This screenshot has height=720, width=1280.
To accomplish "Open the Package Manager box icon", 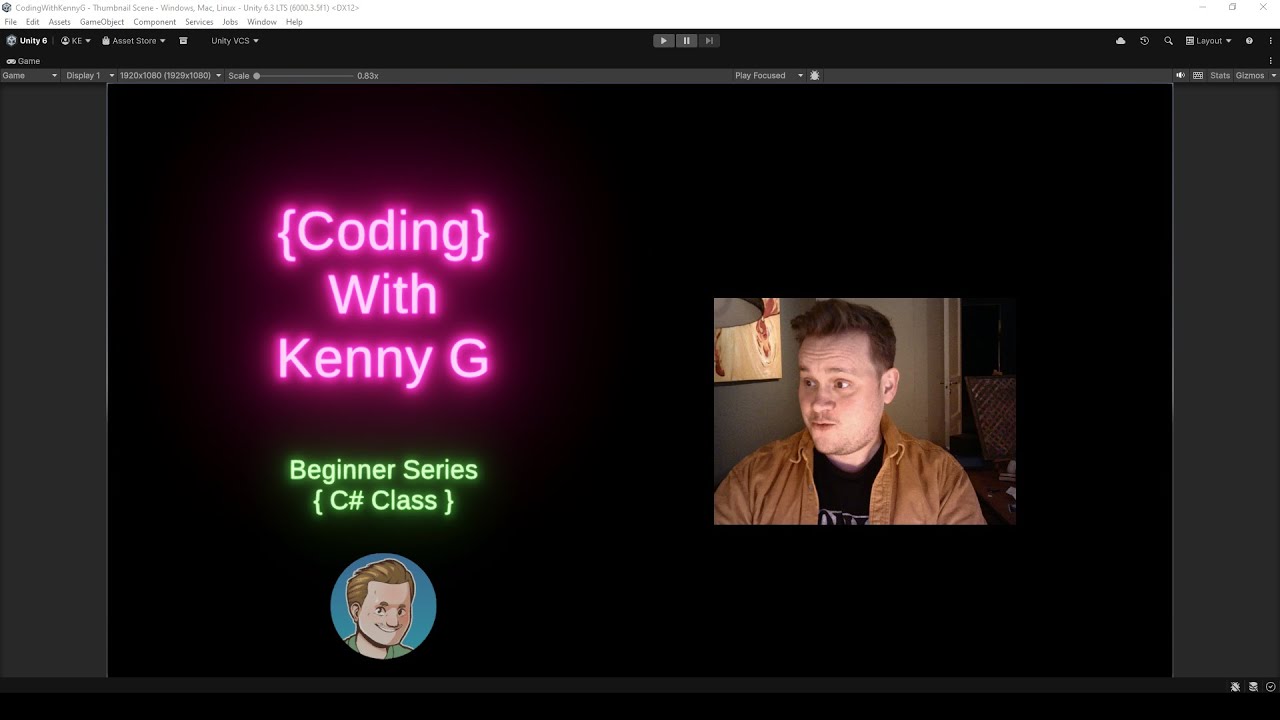I will pyautogui.click(x=183, y=41).
